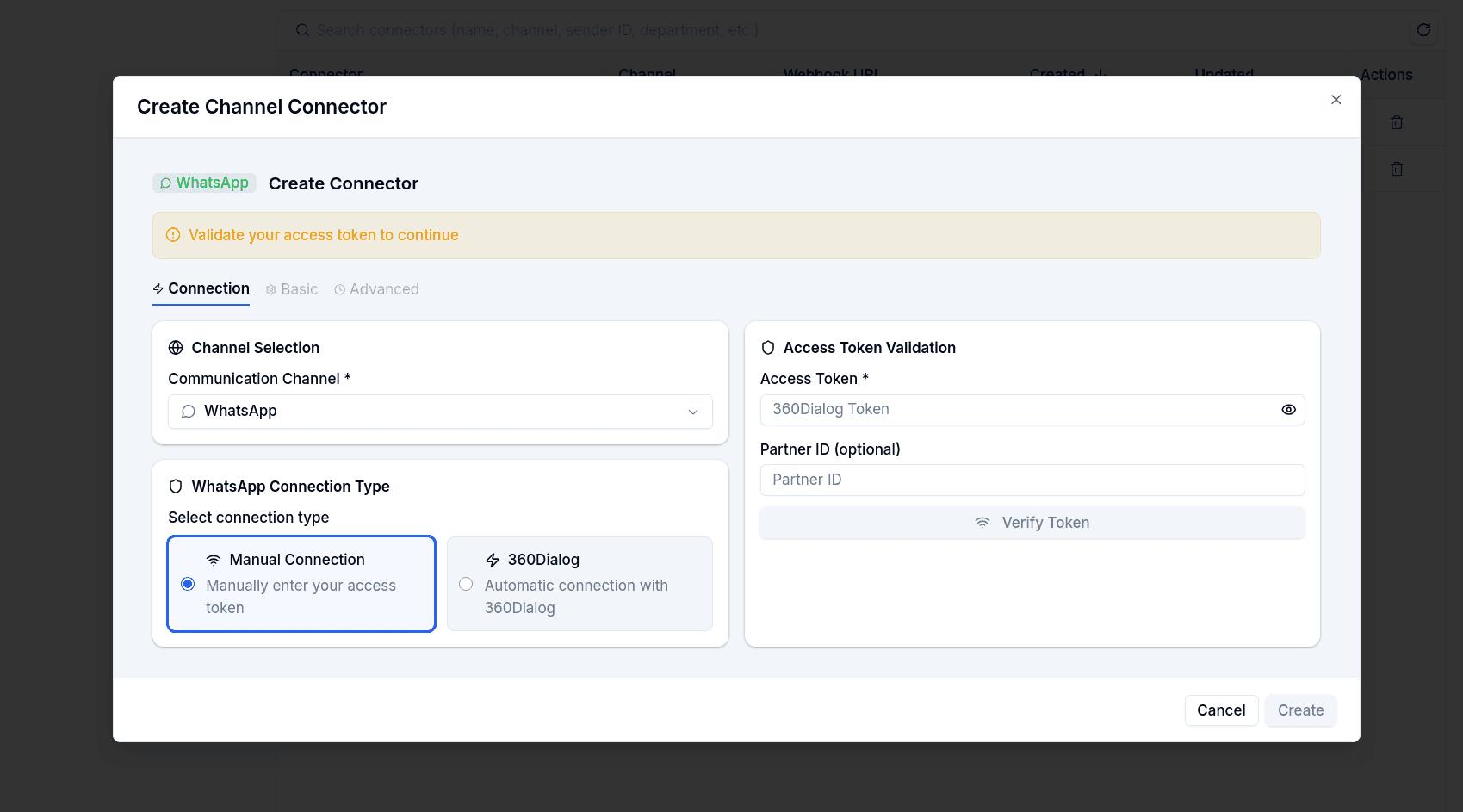Click the Cancel button
This screenshot has width=1463, height=812.
pos(1221,710)
